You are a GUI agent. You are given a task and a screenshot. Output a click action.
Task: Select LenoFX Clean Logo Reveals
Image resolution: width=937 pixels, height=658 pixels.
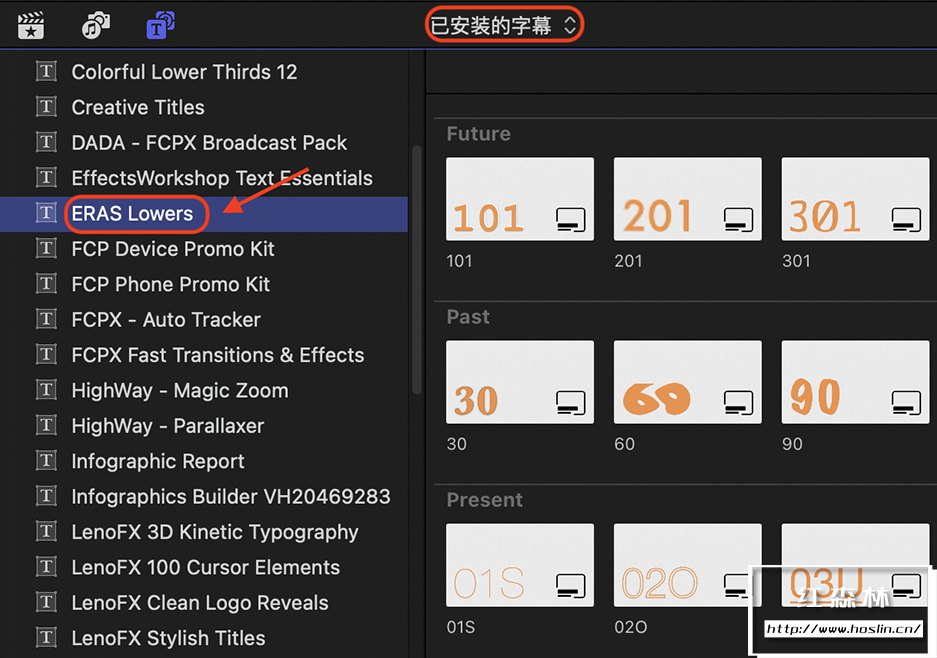(200, 602)
